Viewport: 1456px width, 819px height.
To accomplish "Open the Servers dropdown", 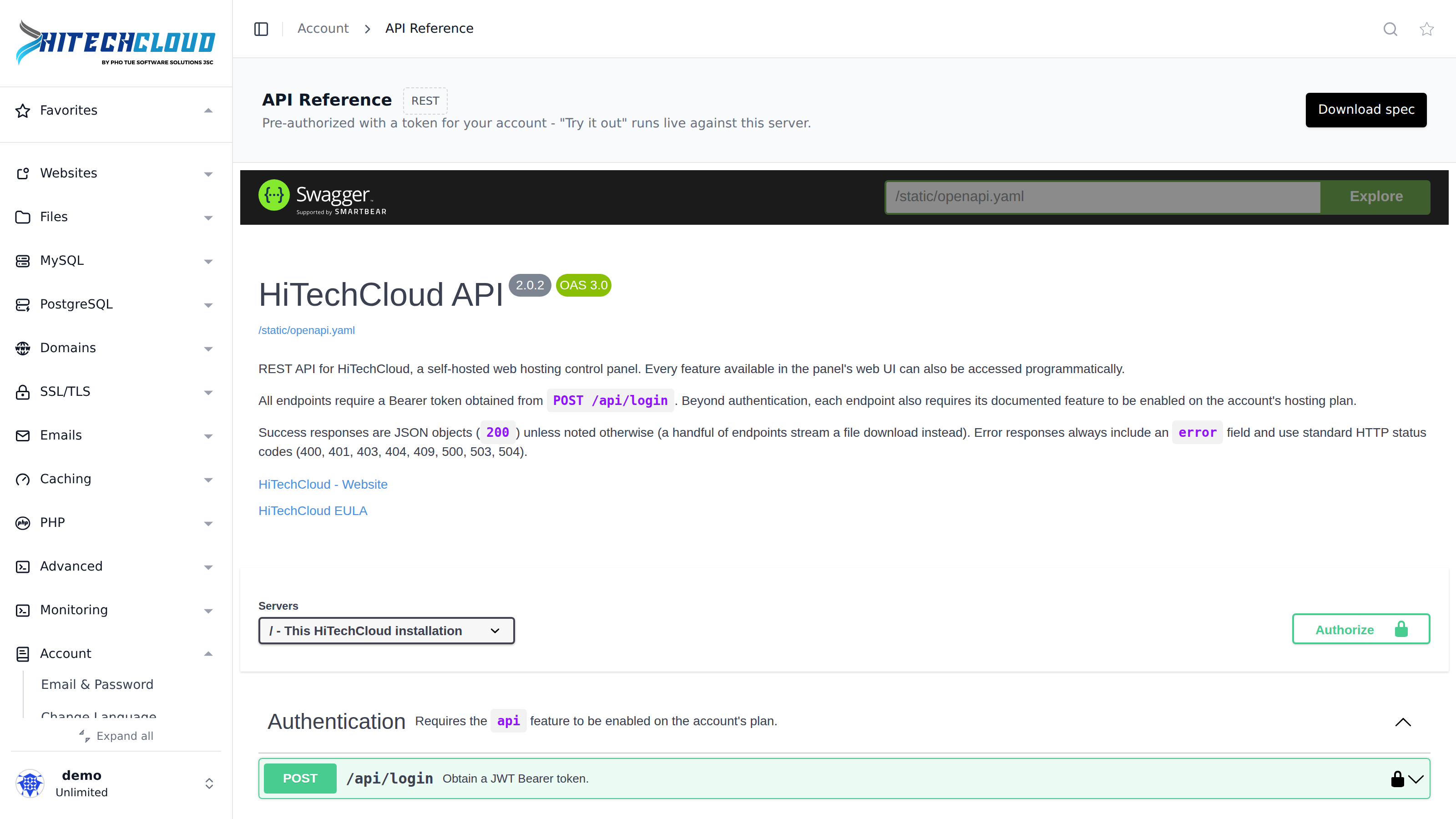I will click(x=386, y=630).
